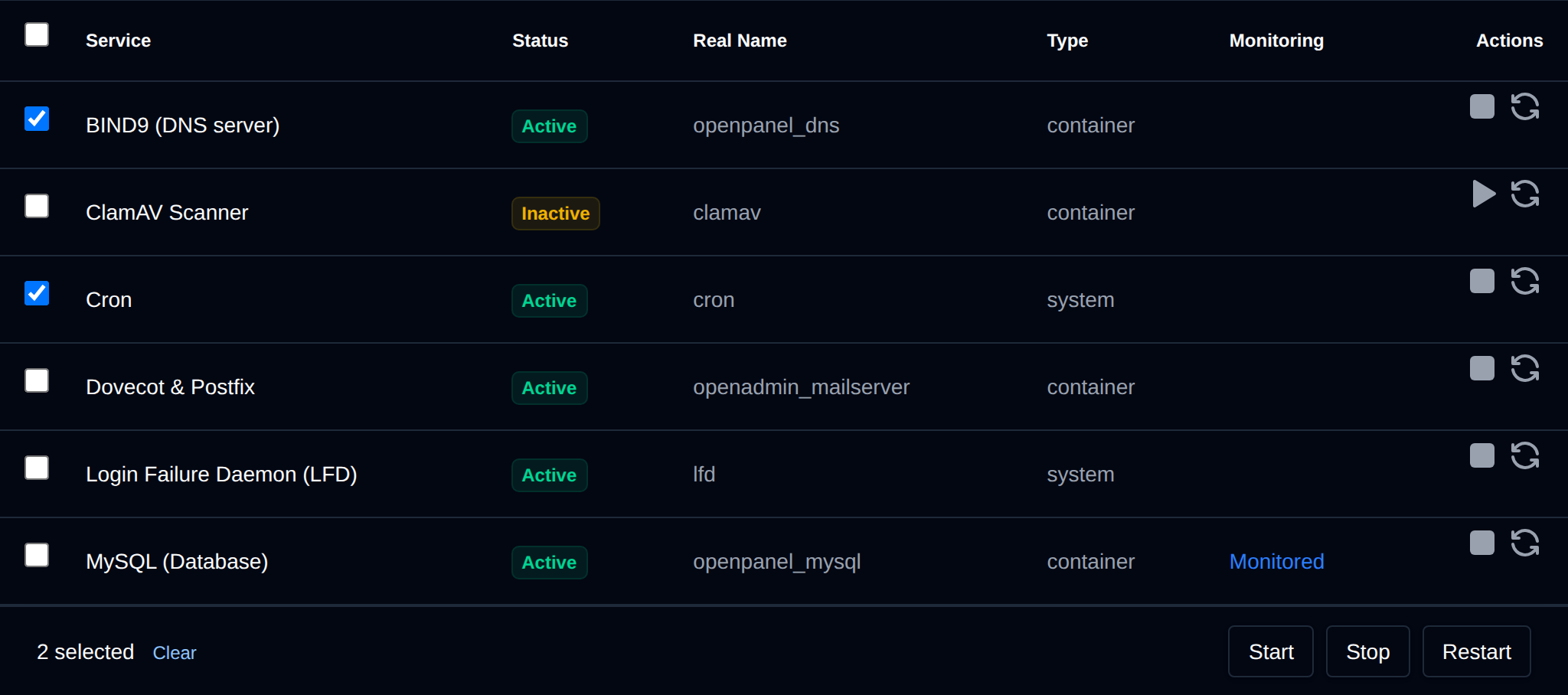This screenshot has height=695, width=1568.
Task: Restart the Dovecot & Postfix service icon
Action: click(x=1524, y=368)
